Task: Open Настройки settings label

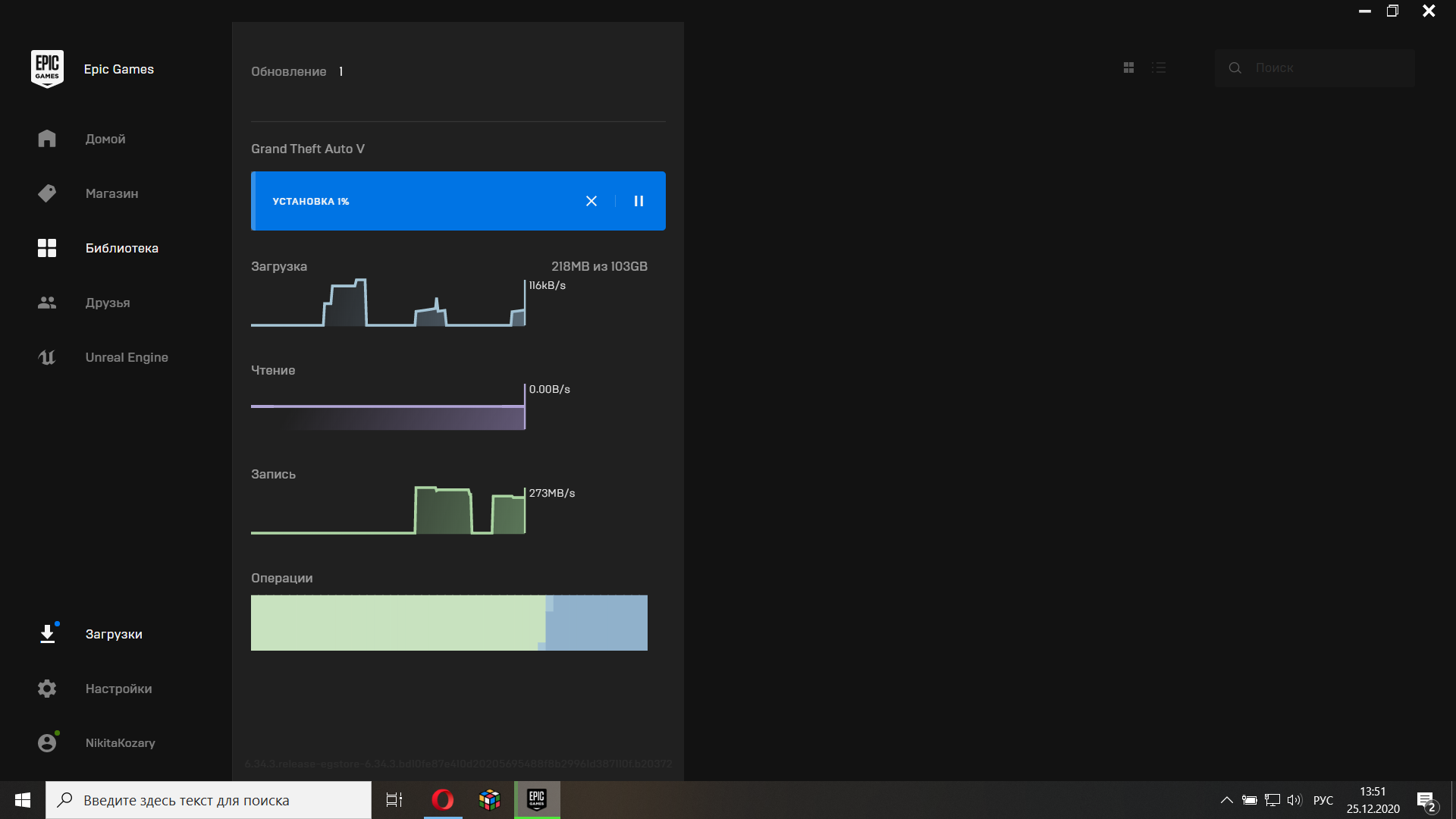Action: pyautogui.click(x=118, y=689)
